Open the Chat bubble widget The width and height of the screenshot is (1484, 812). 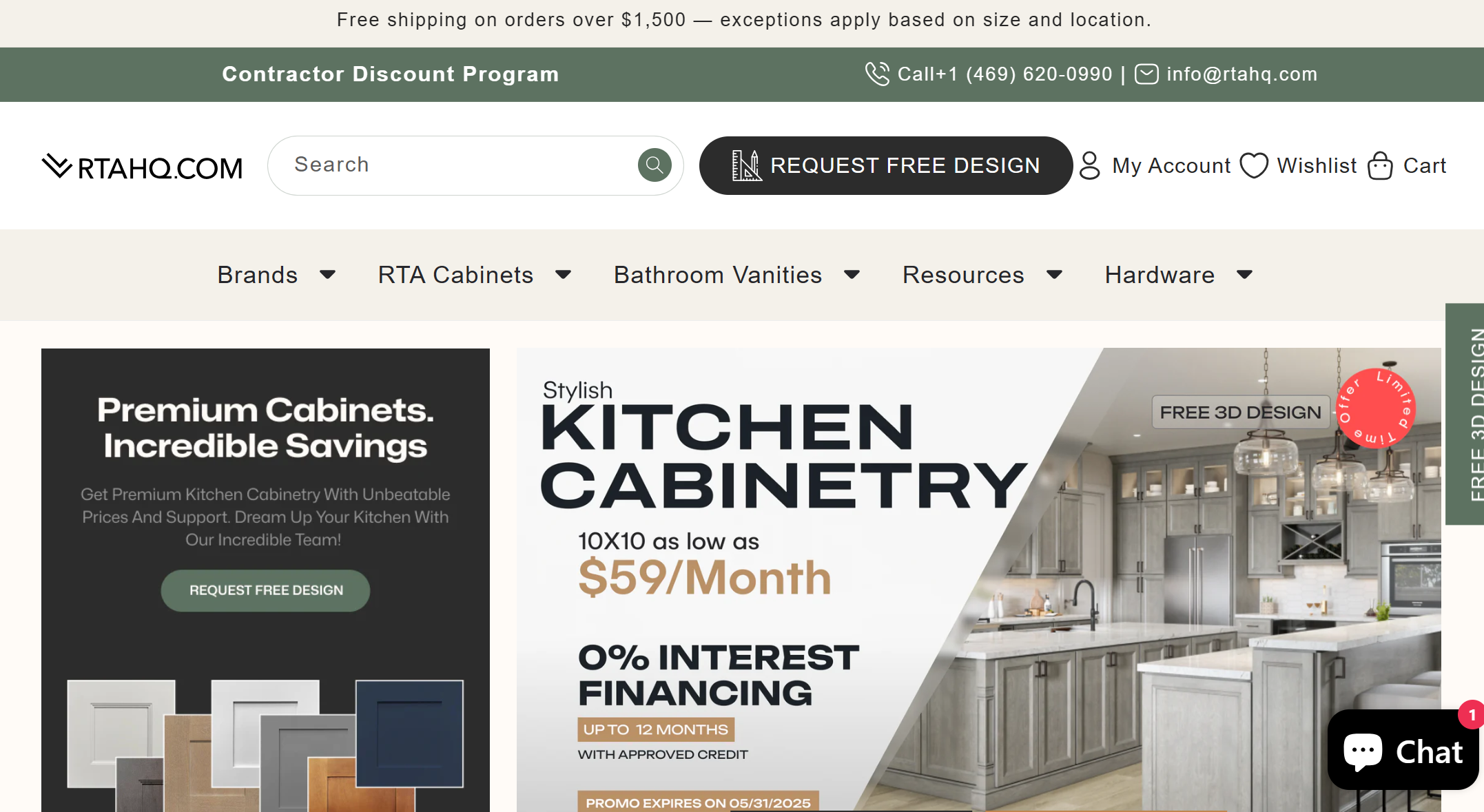1402,750
